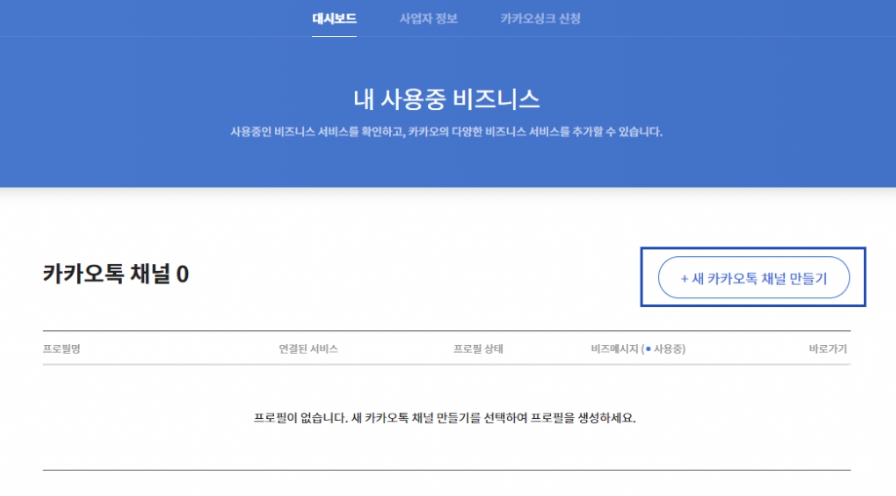896x496 pixels.
Task: Click the 사용중인 비즈니스 서비스를 확인하고 subtitle
Action: point(446,132)
